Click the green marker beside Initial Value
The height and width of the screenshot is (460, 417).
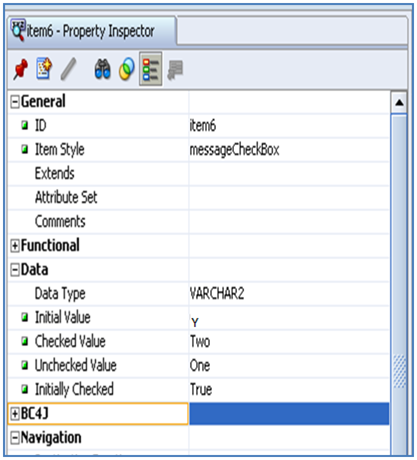click(x=25, y=317)
